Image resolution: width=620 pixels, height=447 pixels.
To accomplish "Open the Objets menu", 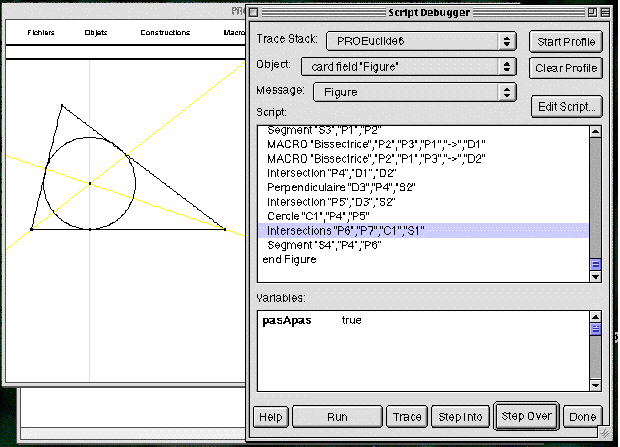I will 95,33.
